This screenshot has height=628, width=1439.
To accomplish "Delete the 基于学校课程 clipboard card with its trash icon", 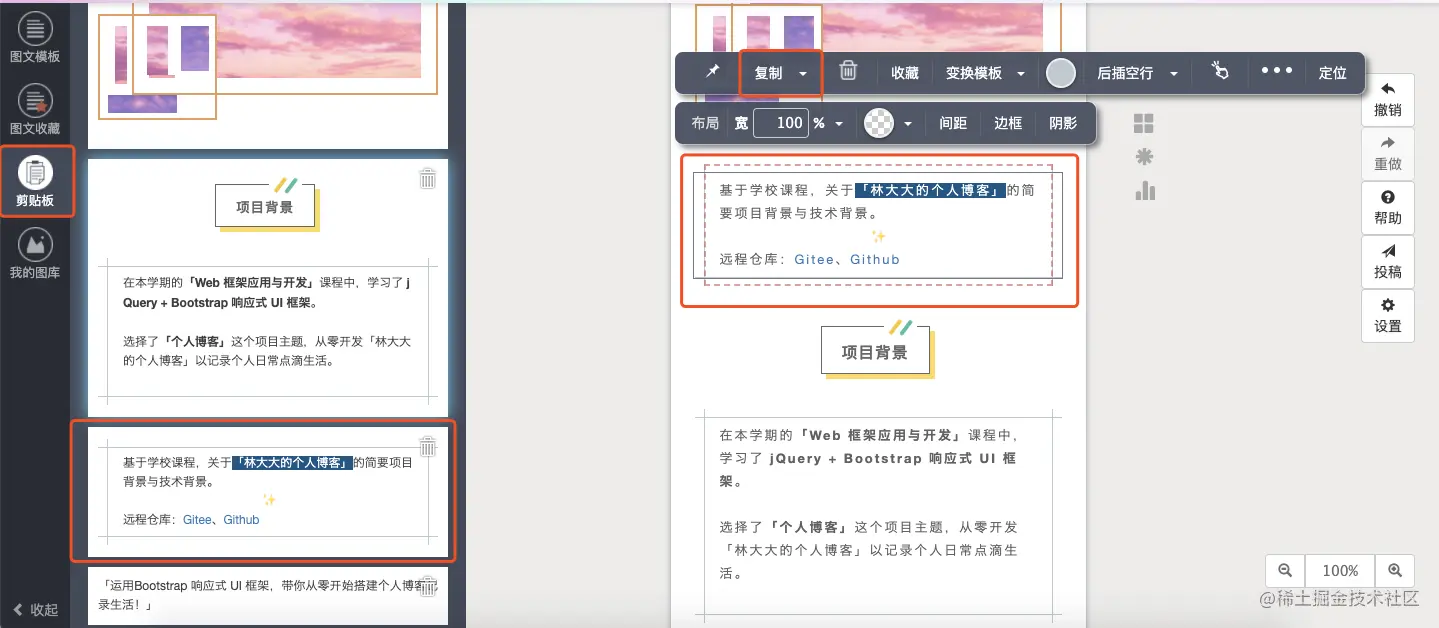I will coord(427,446).
